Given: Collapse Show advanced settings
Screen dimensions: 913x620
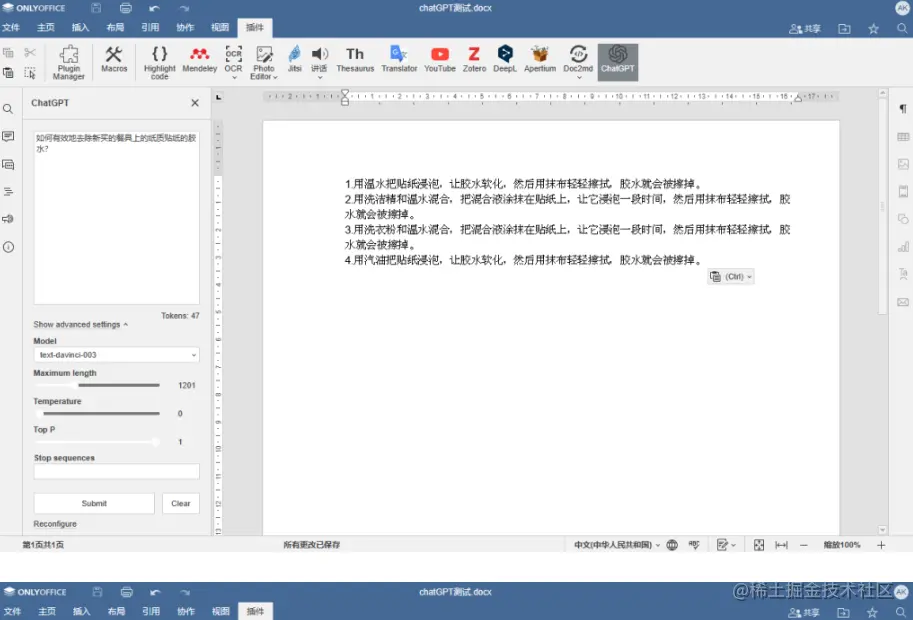Looking at the screenshot, I should coord(80,324).
